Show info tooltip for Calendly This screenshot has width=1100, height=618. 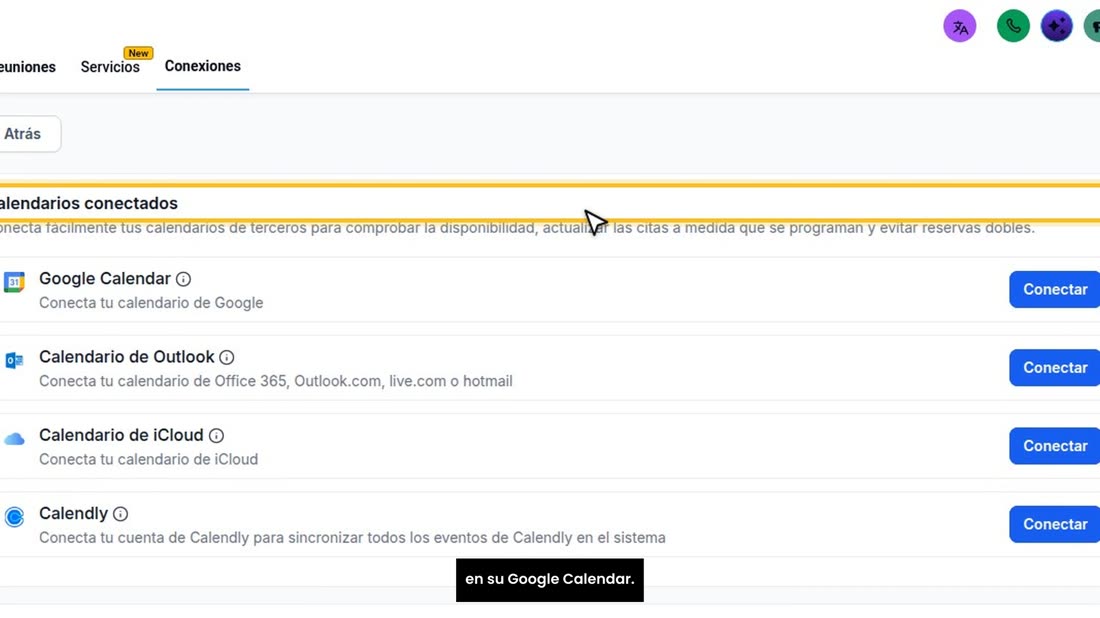[121, 514]
